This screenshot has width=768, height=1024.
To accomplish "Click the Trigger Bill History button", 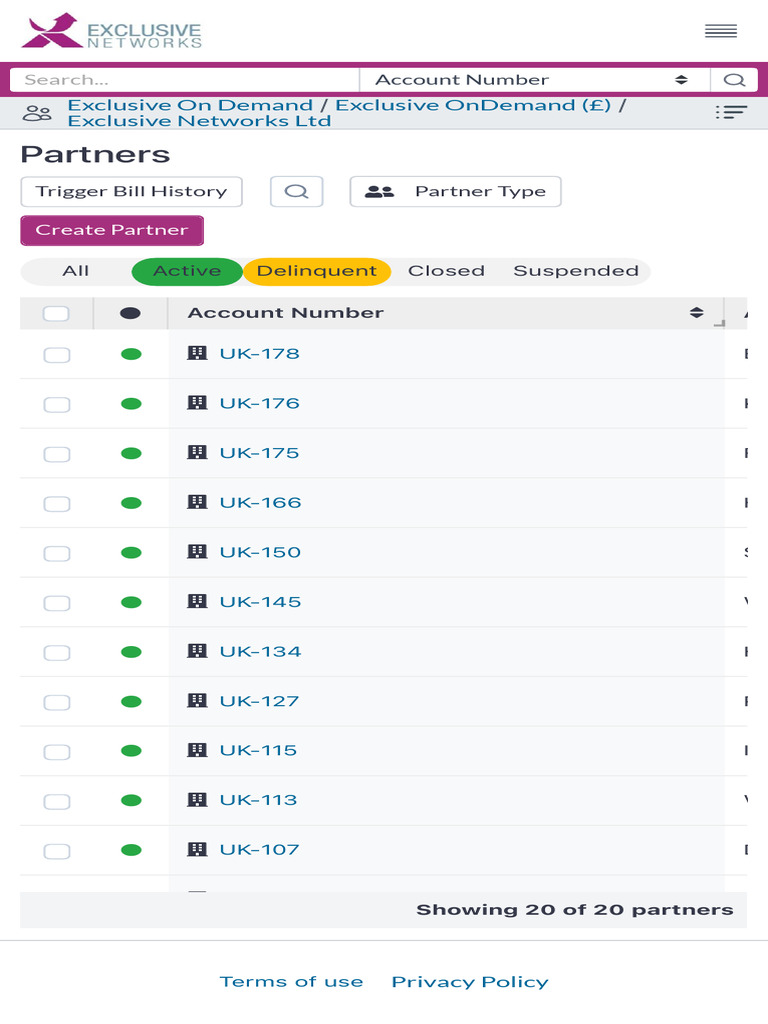I will click(131, 191).
